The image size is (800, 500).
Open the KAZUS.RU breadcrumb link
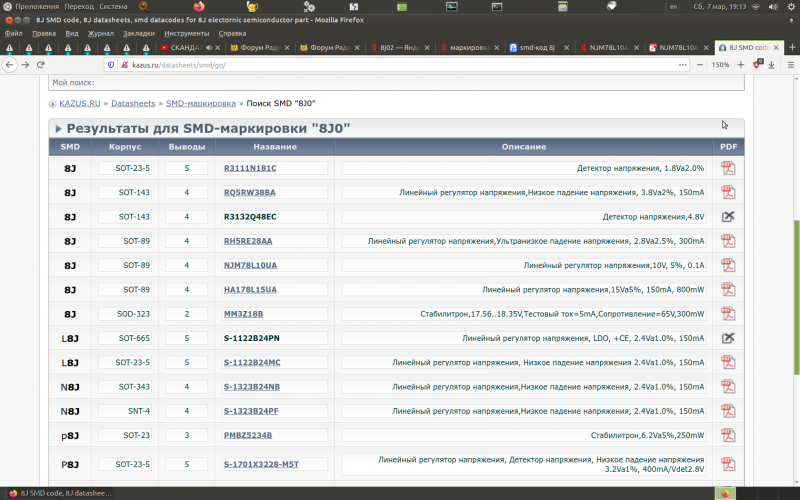pos(80,103)
